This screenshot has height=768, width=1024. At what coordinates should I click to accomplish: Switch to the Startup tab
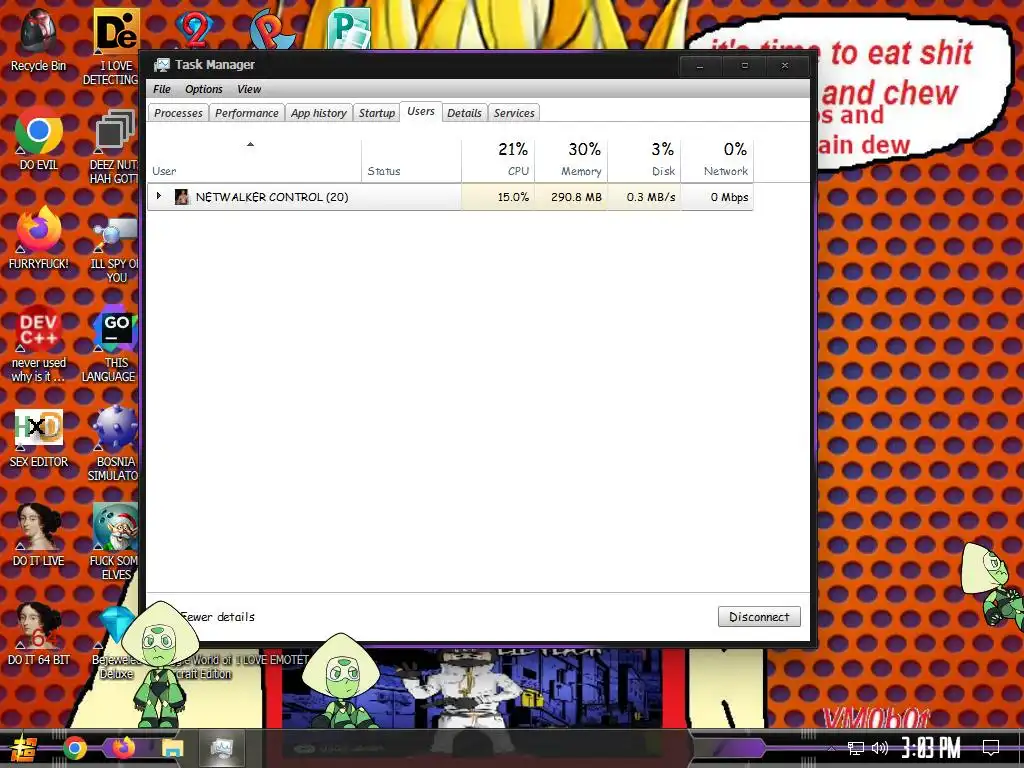[377, 113]
